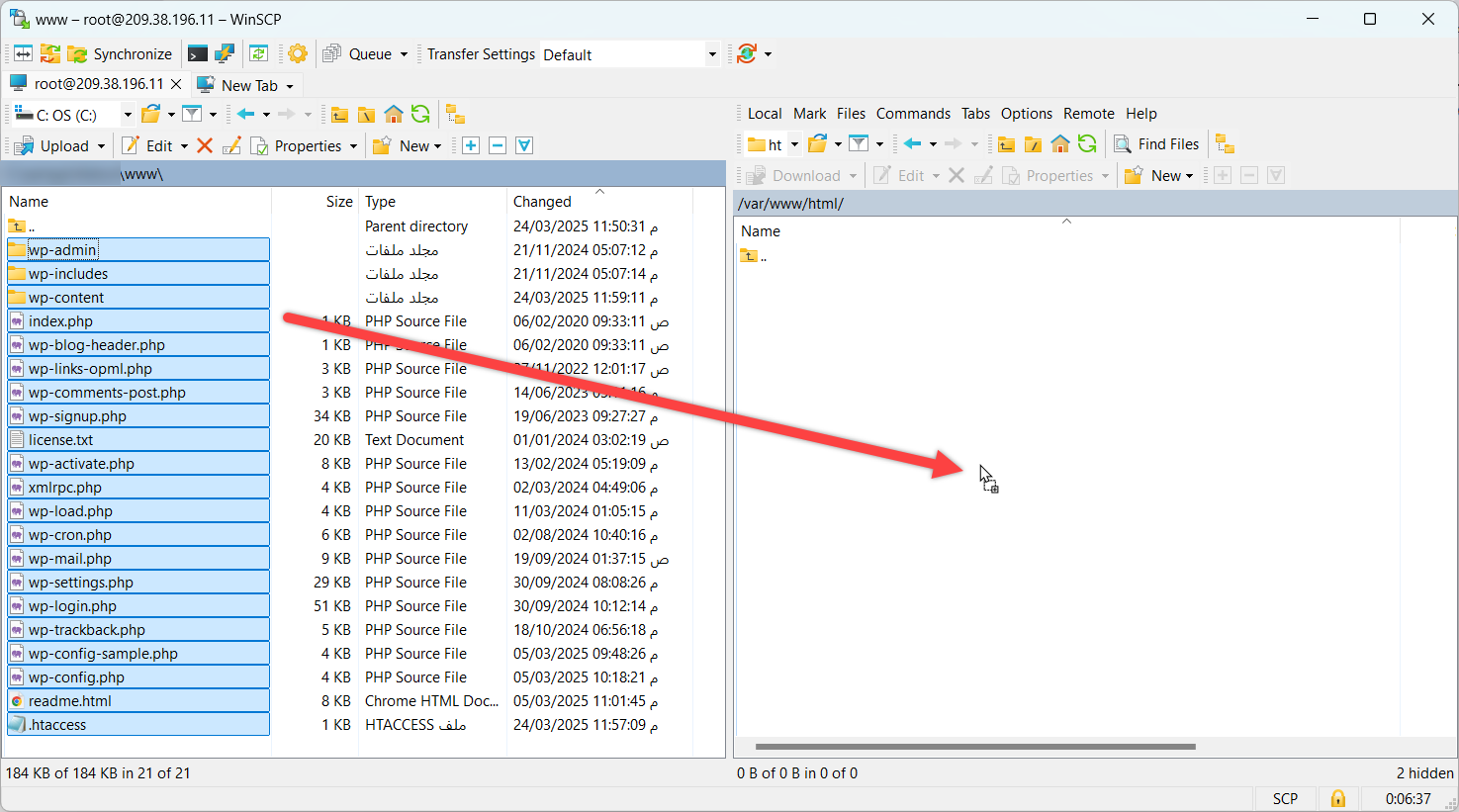This screenshot has width=1459, height=812.
Task: Toggle the local directory tree icon
Action: coord(455,114)
